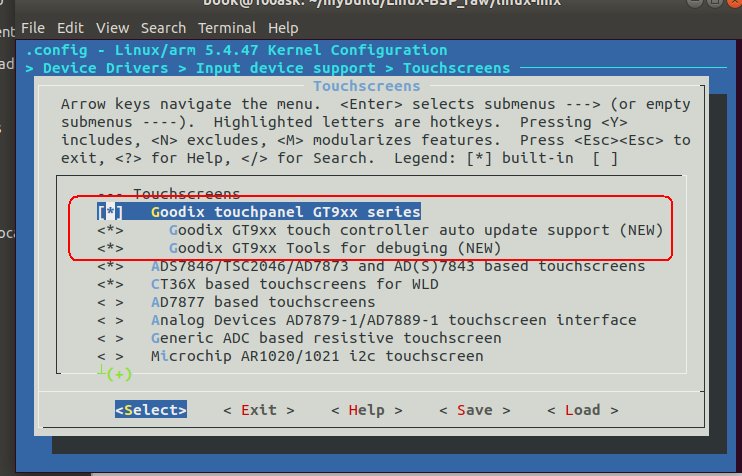Enable Microchip AR1020/1021 i2c touchscreen

tap(110, 356)
